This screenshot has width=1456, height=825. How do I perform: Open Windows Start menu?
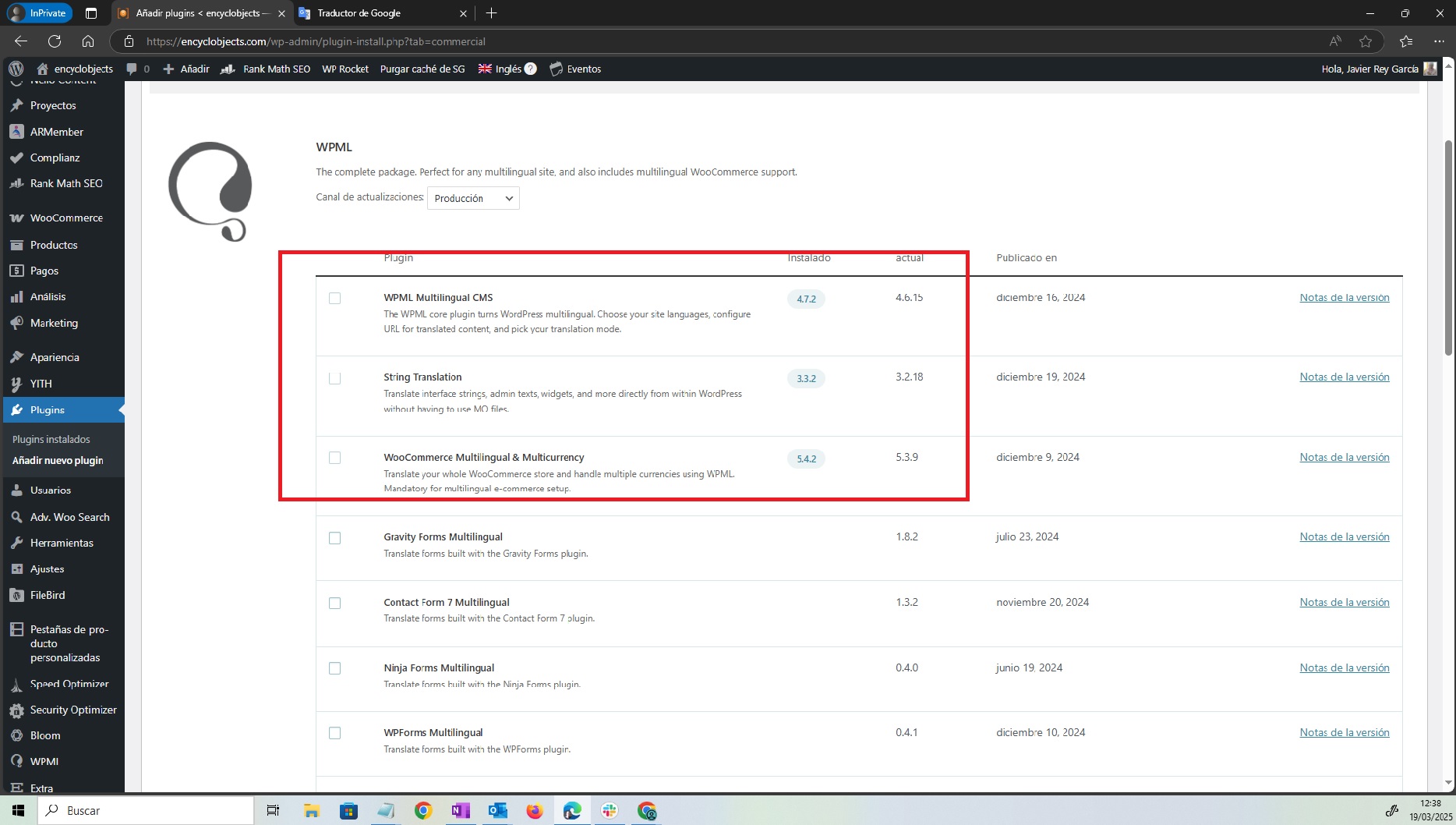click(19, 810)
